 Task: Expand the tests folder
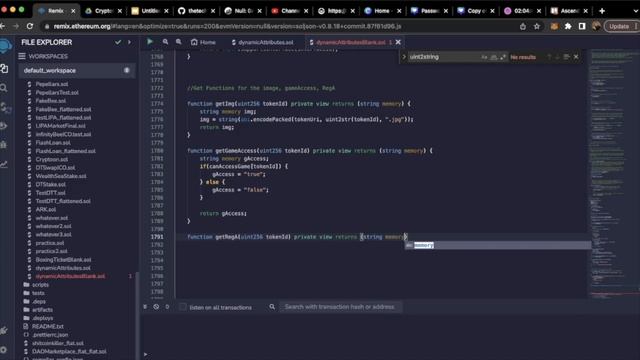[38, 293]
